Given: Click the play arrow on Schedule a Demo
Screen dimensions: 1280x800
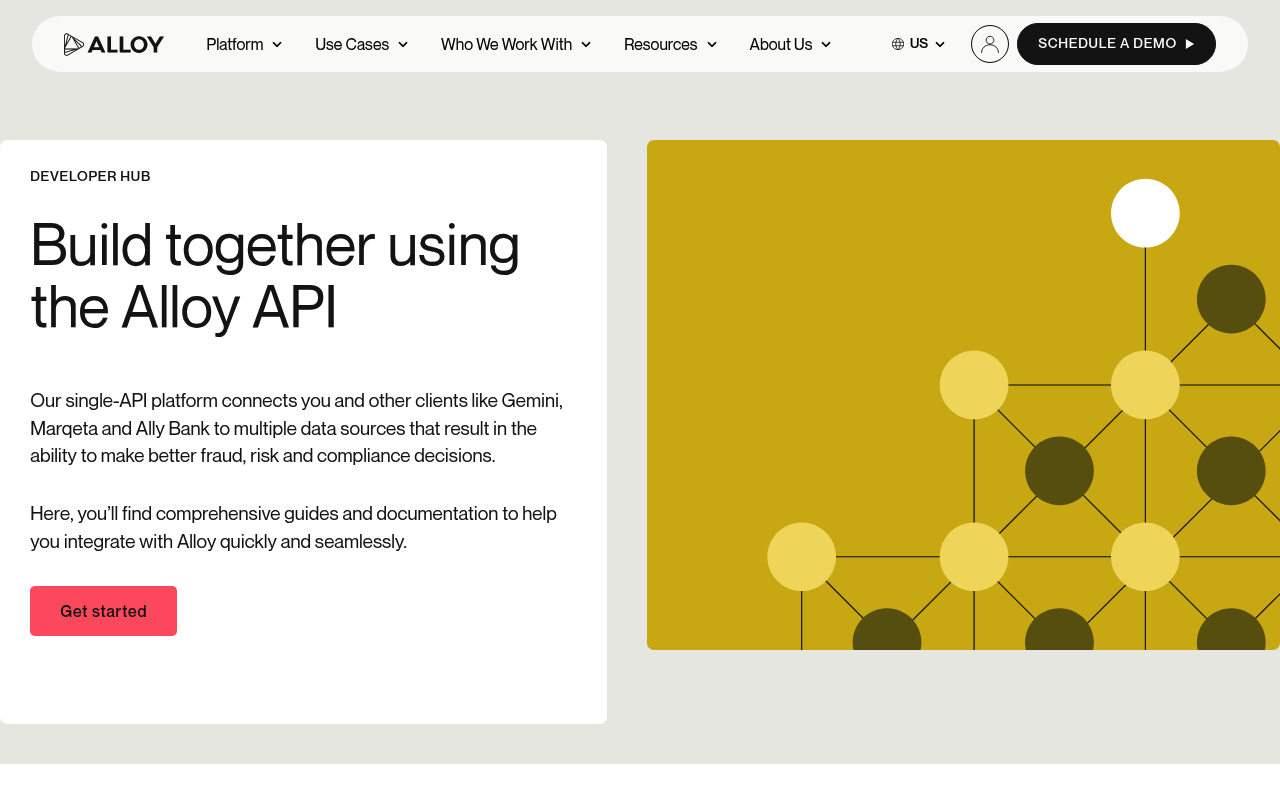Looking at the screenshot, I should [x=1190, y=44].
